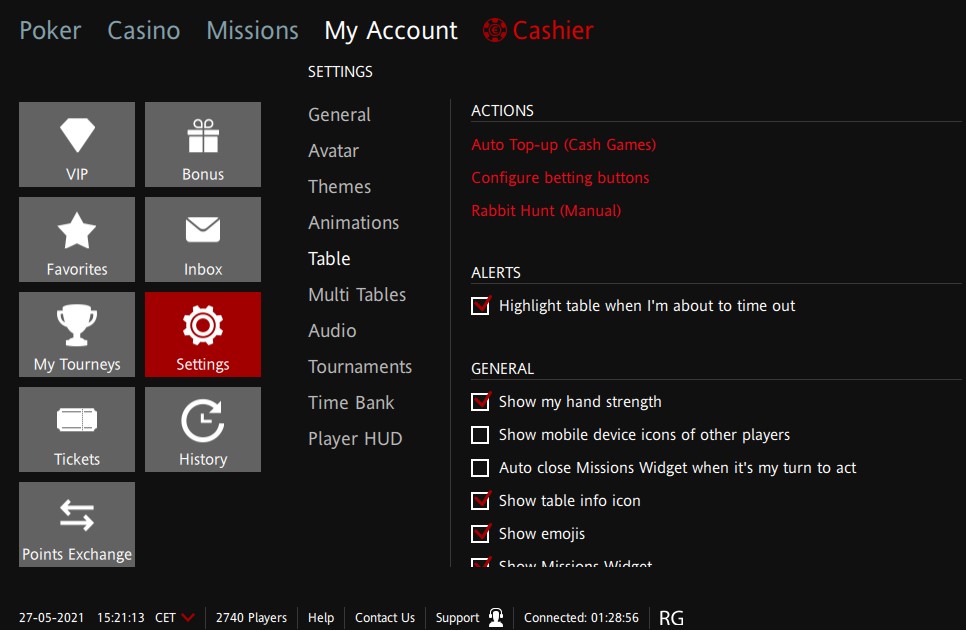Click the 27-05-2021 date text

coord(51,618)
